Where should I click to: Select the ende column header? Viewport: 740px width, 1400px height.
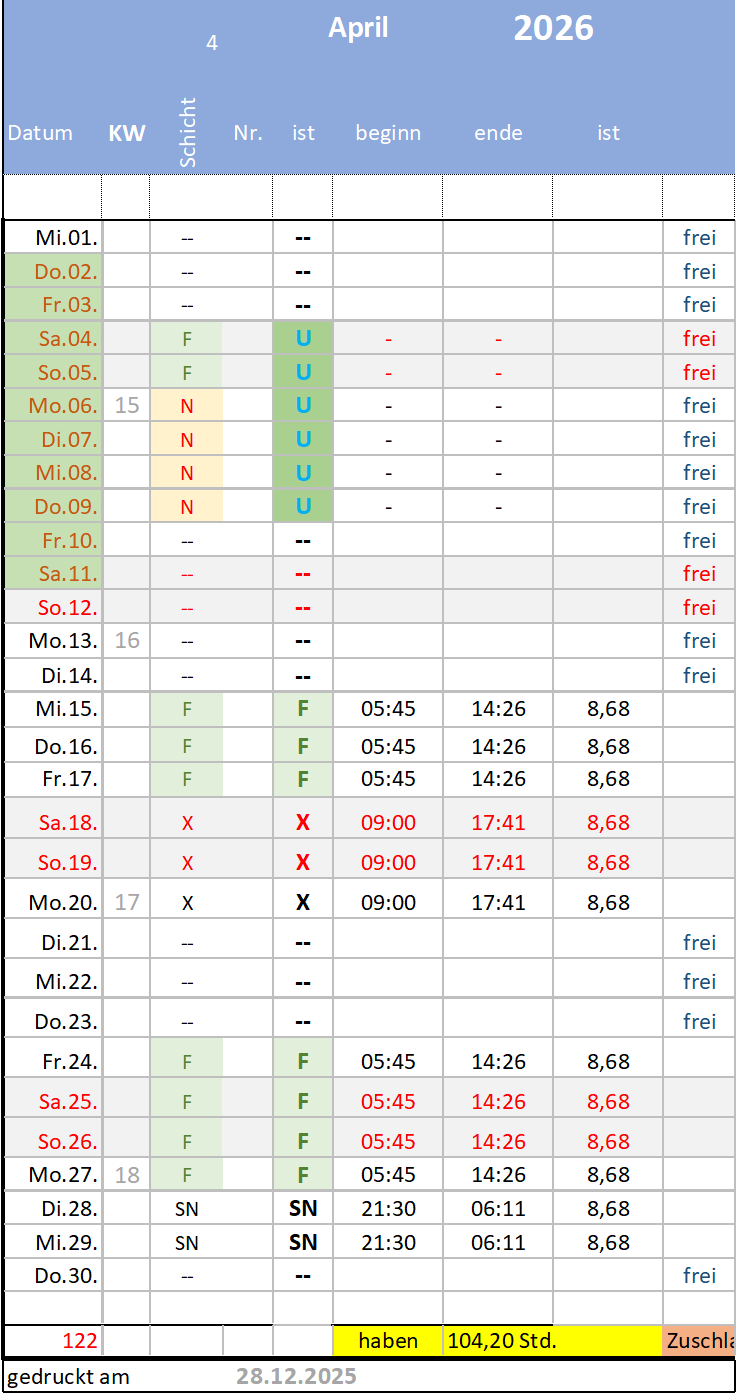tap(498, 133)
